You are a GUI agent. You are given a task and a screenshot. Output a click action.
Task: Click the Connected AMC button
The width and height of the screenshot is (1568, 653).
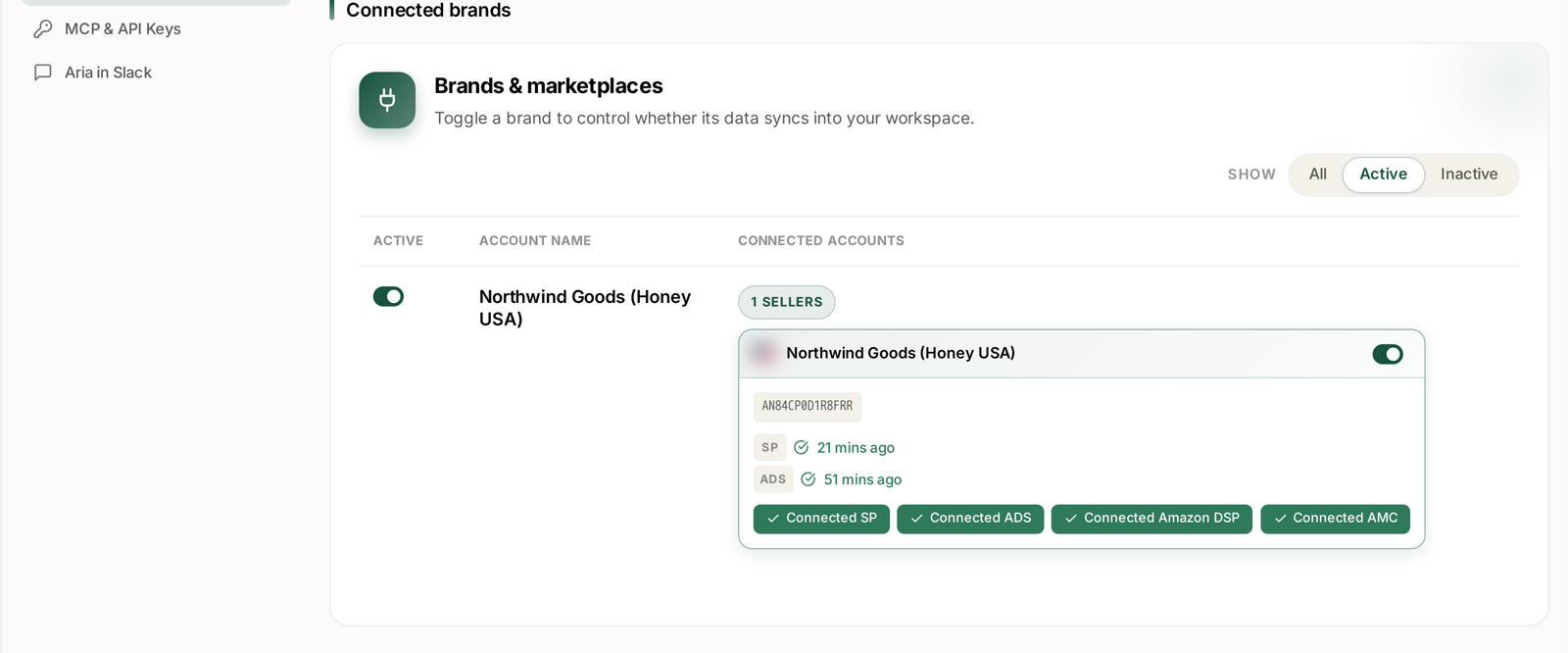click(1335, 519)
